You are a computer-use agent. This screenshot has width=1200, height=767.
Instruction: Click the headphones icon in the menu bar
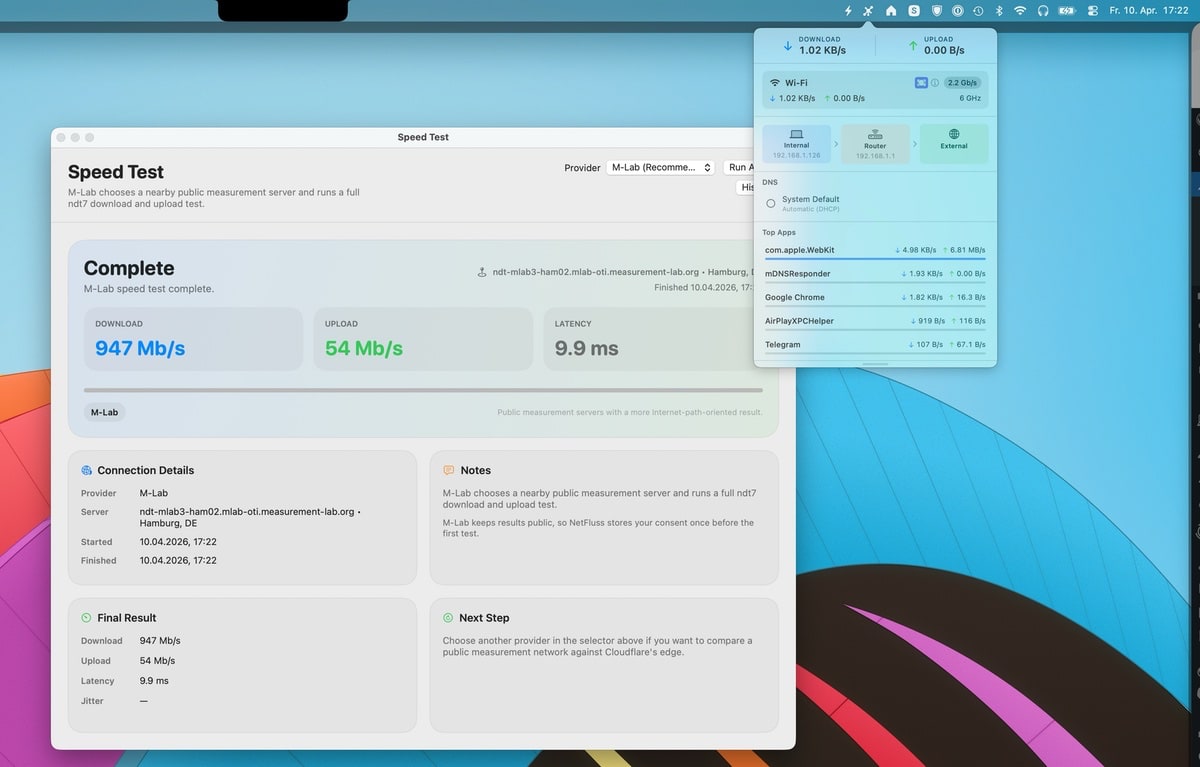click(x=1043, y=10)
